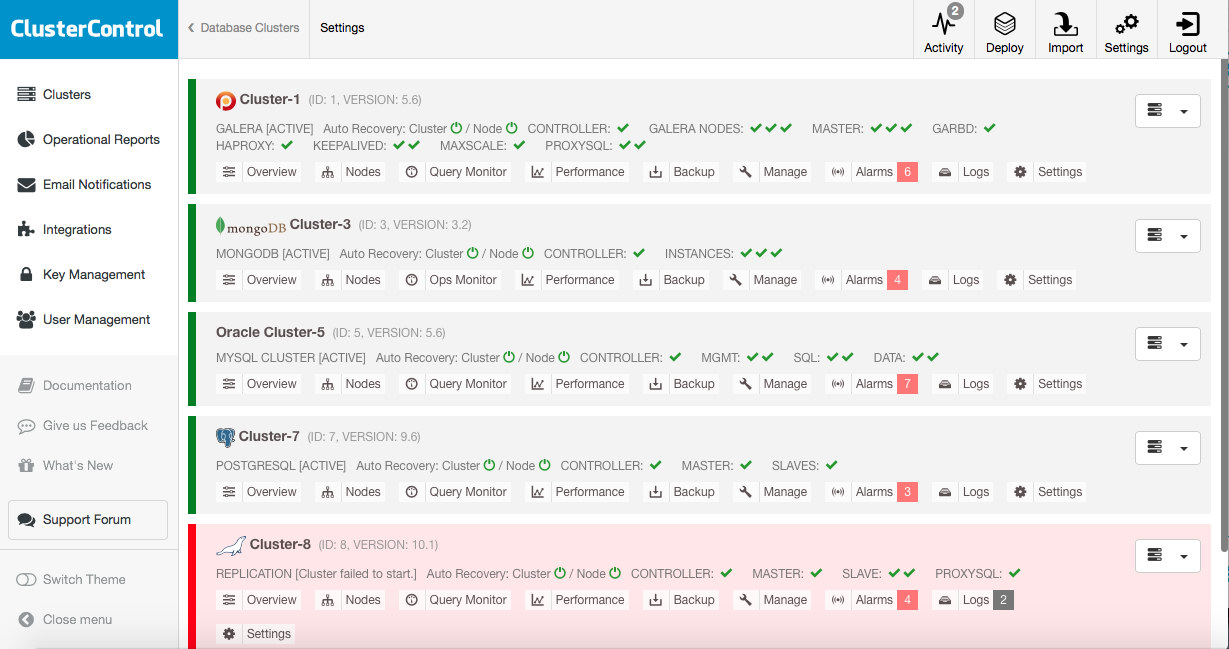Viewport: 1229px width, 649px height.
Task: Click Close menu in sidebar
Action: pos(66,619)
